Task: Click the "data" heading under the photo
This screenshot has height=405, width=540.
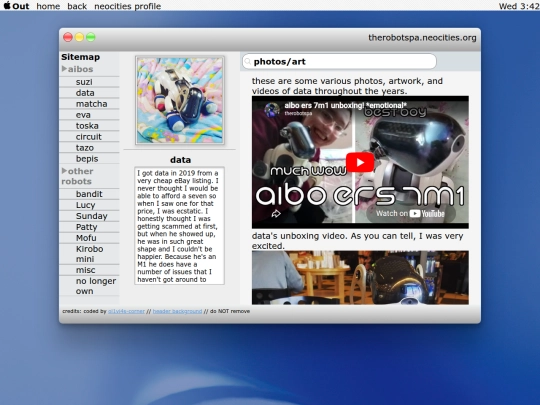Action: 180,160
